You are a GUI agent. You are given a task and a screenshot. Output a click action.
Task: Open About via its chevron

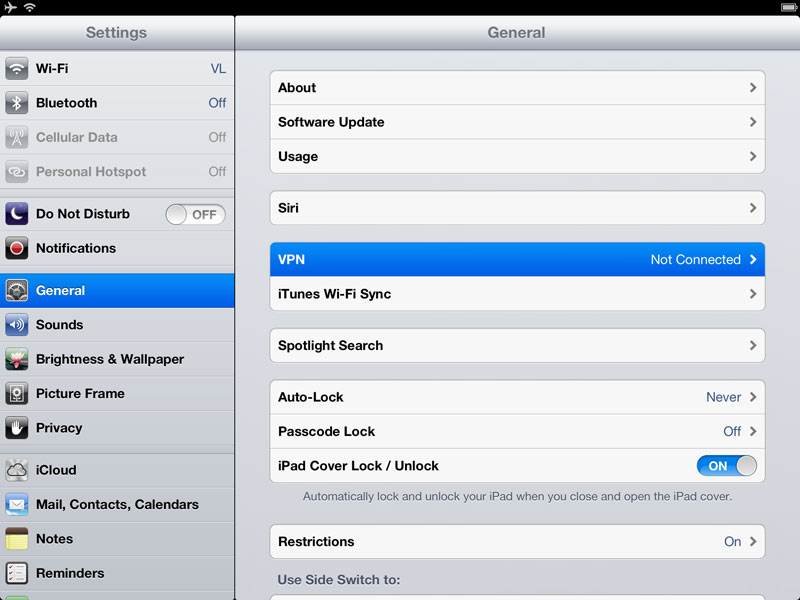pyautogui.click(x=753, y=88)
